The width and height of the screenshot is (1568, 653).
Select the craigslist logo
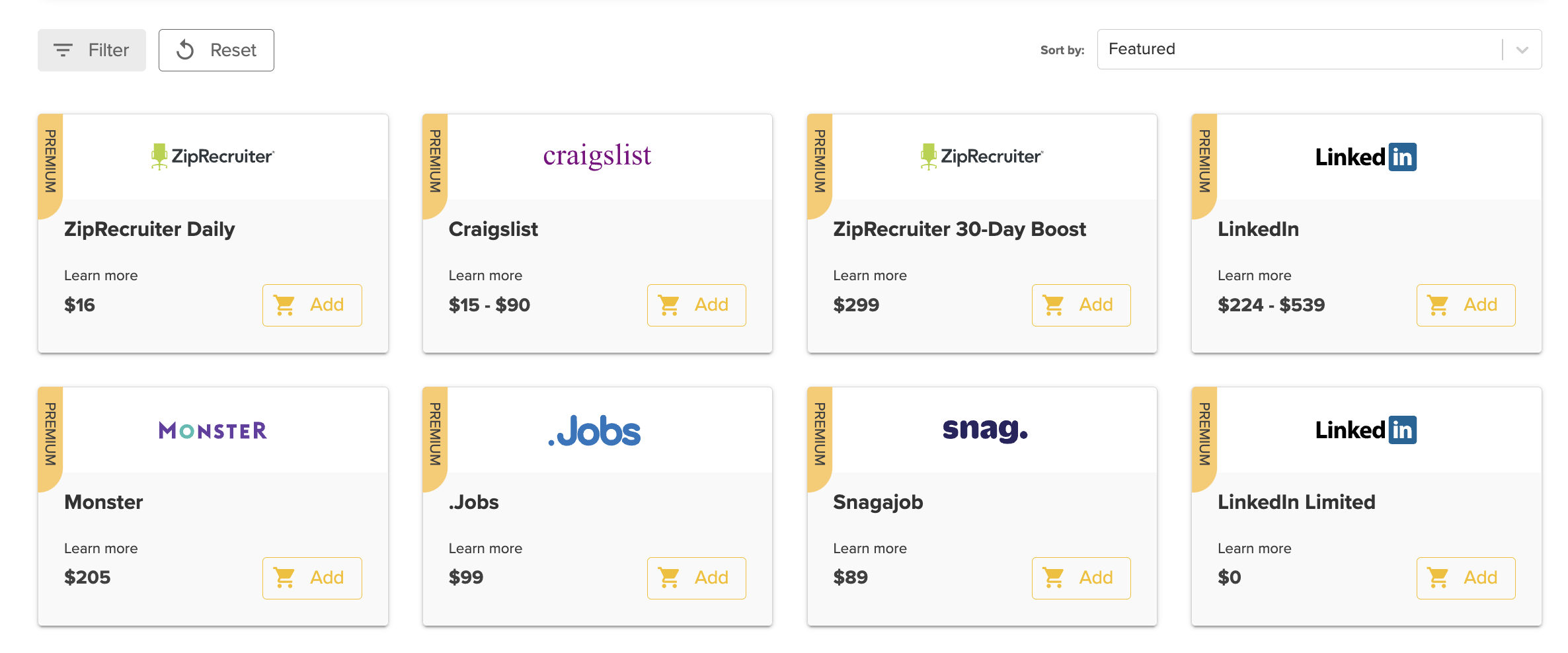597,156
